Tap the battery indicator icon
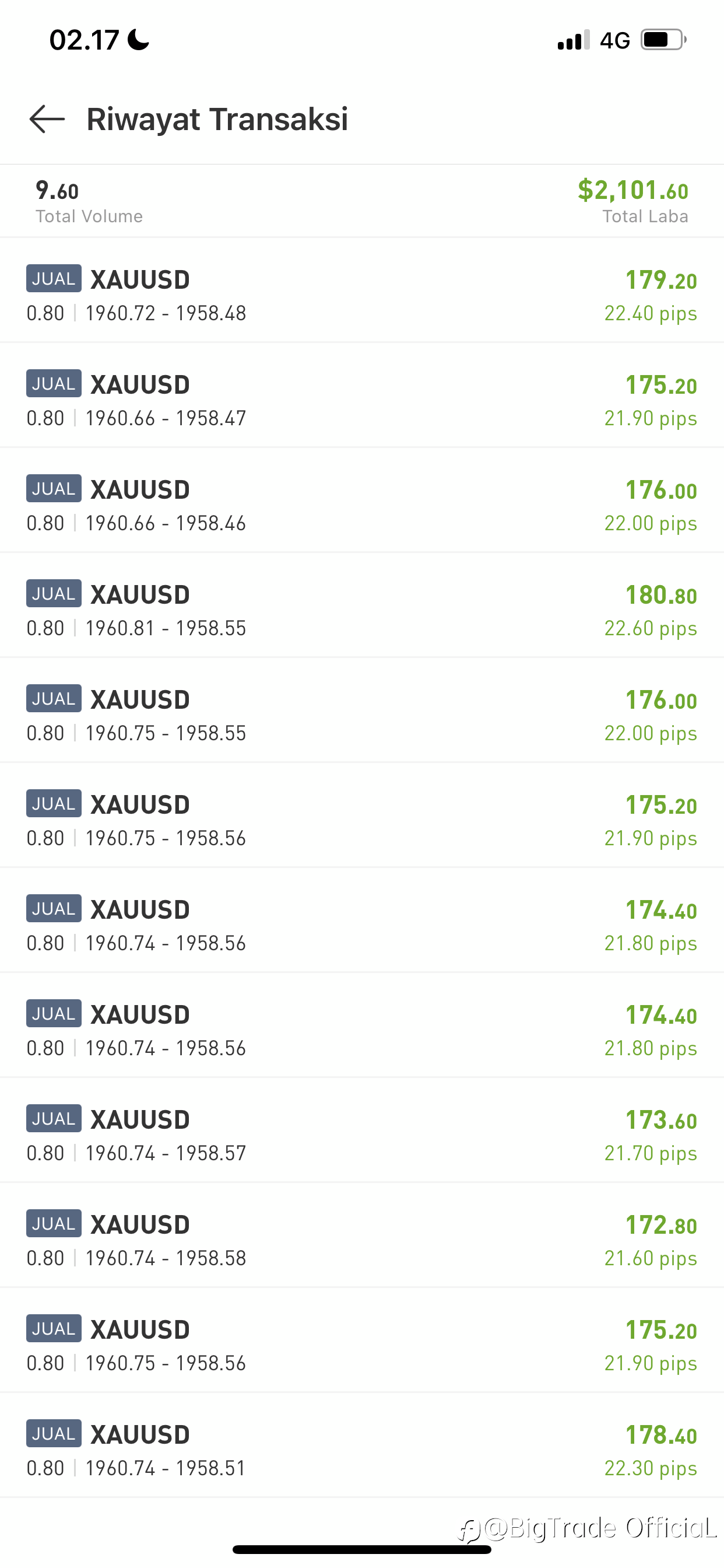 [663, 40]
